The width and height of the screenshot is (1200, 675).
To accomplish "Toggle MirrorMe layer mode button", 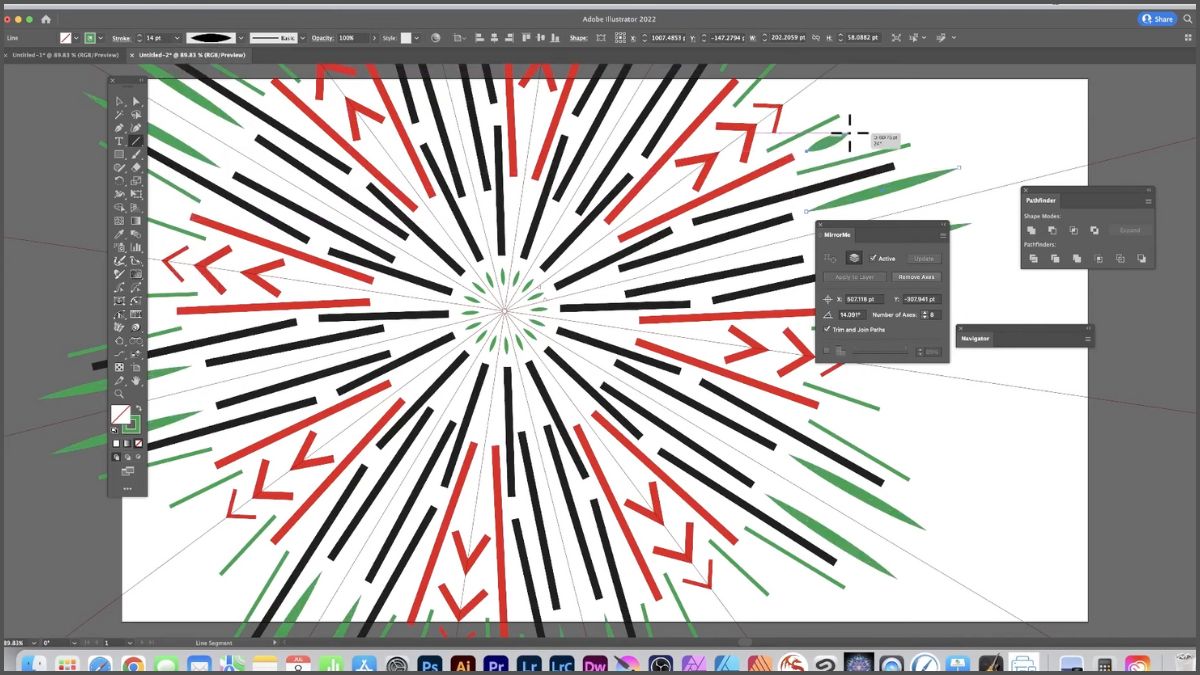I will pyautogui.click(x=854, y=258).
